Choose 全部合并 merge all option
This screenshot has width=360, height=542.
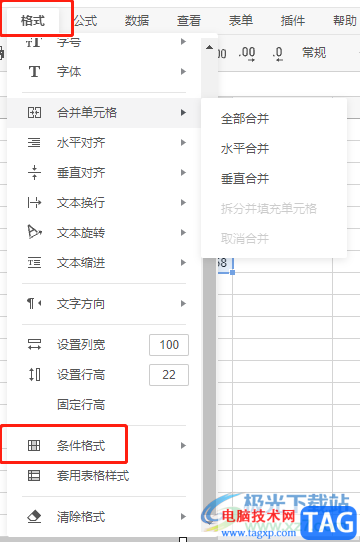click(x=245, y=119)
